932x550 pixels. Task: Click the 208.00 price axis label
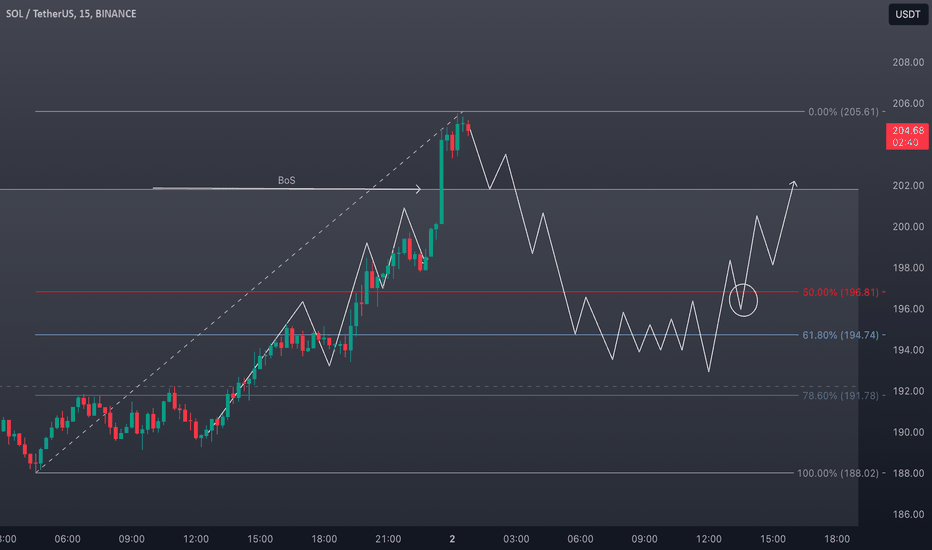click(908, 62)
